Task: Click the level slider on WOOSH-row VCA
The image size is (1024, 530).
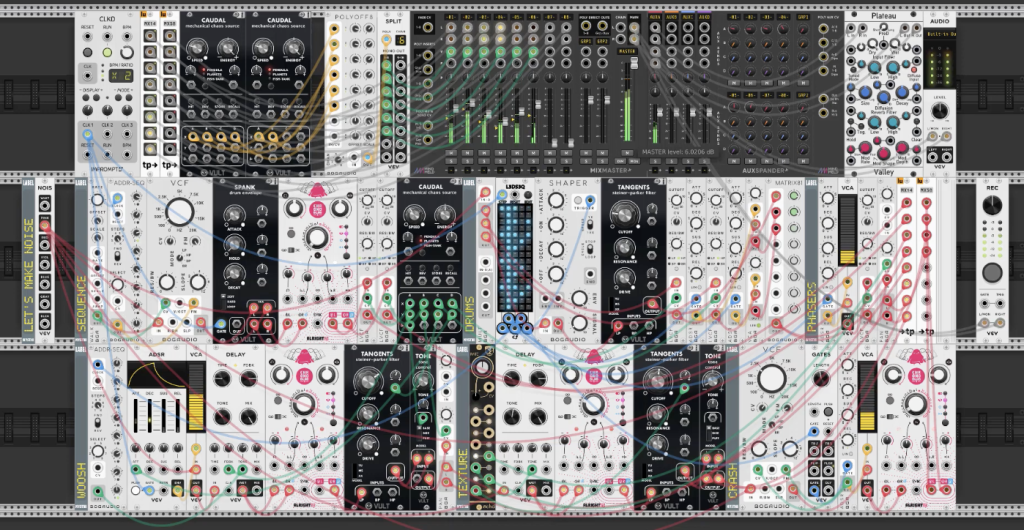Action: [x=197, y=398]
